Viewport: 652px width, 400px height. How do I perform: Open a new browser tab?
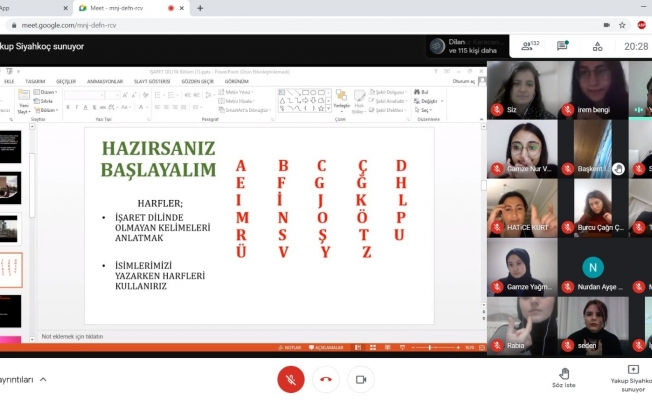(x=199, y=7)
